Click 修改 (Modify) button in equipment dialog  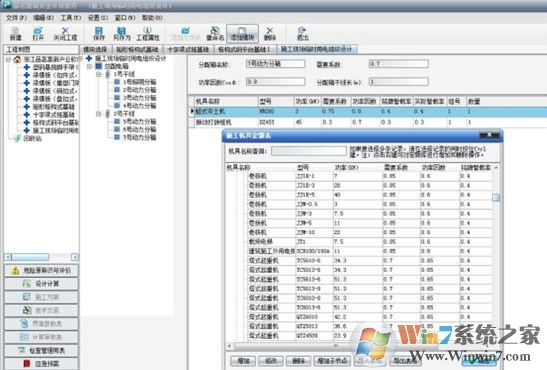(271, 361)
